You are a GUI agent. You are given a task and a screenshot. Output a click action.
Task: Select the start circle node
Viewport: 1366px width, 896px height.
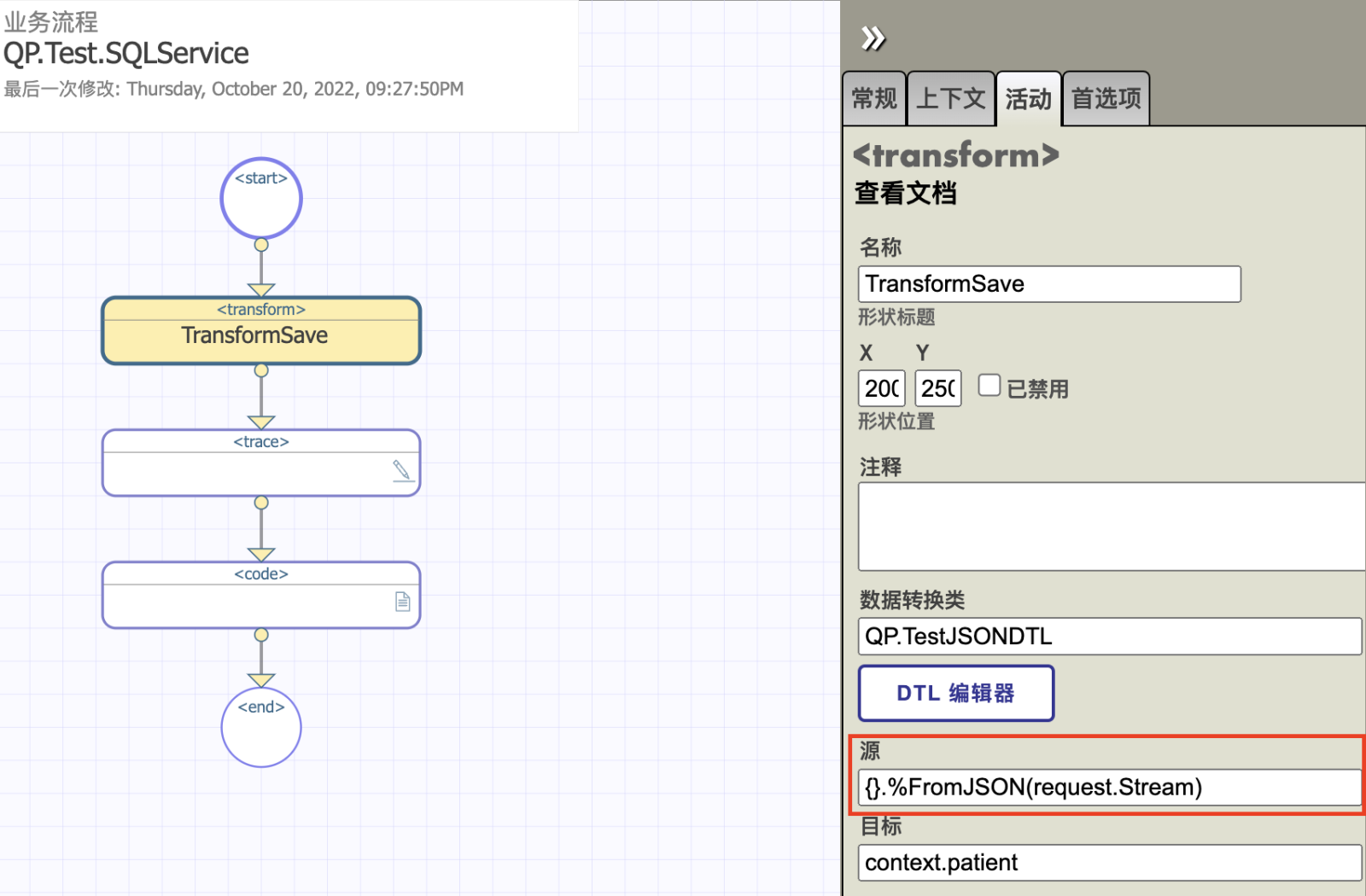click(x=261, y=199)
